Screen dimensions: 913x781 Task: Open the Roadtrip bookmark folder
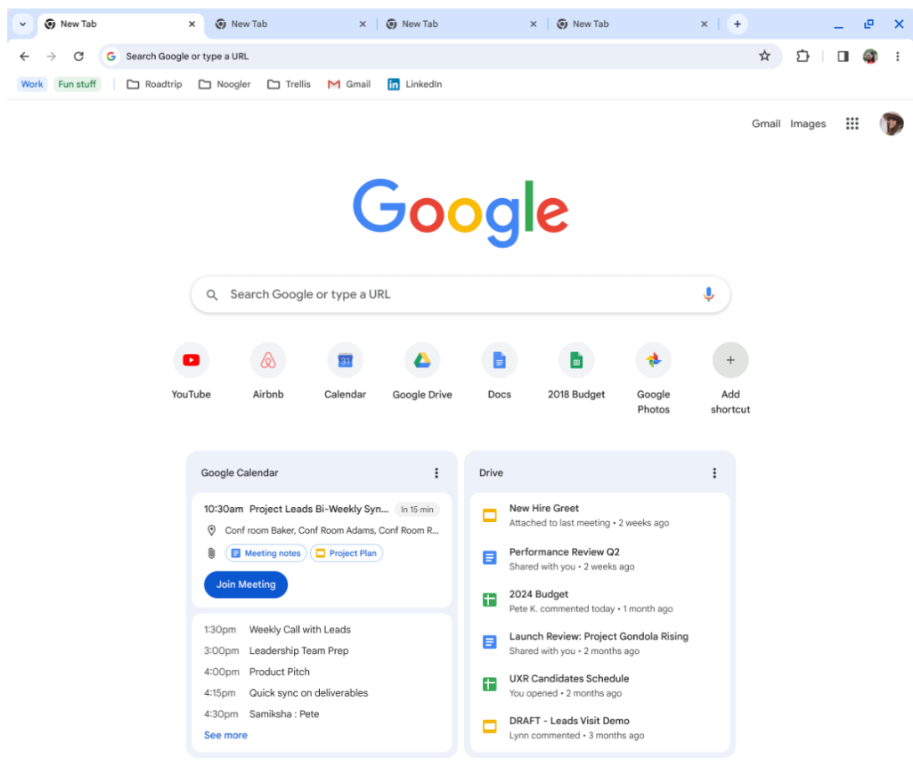tap(154, 84)
